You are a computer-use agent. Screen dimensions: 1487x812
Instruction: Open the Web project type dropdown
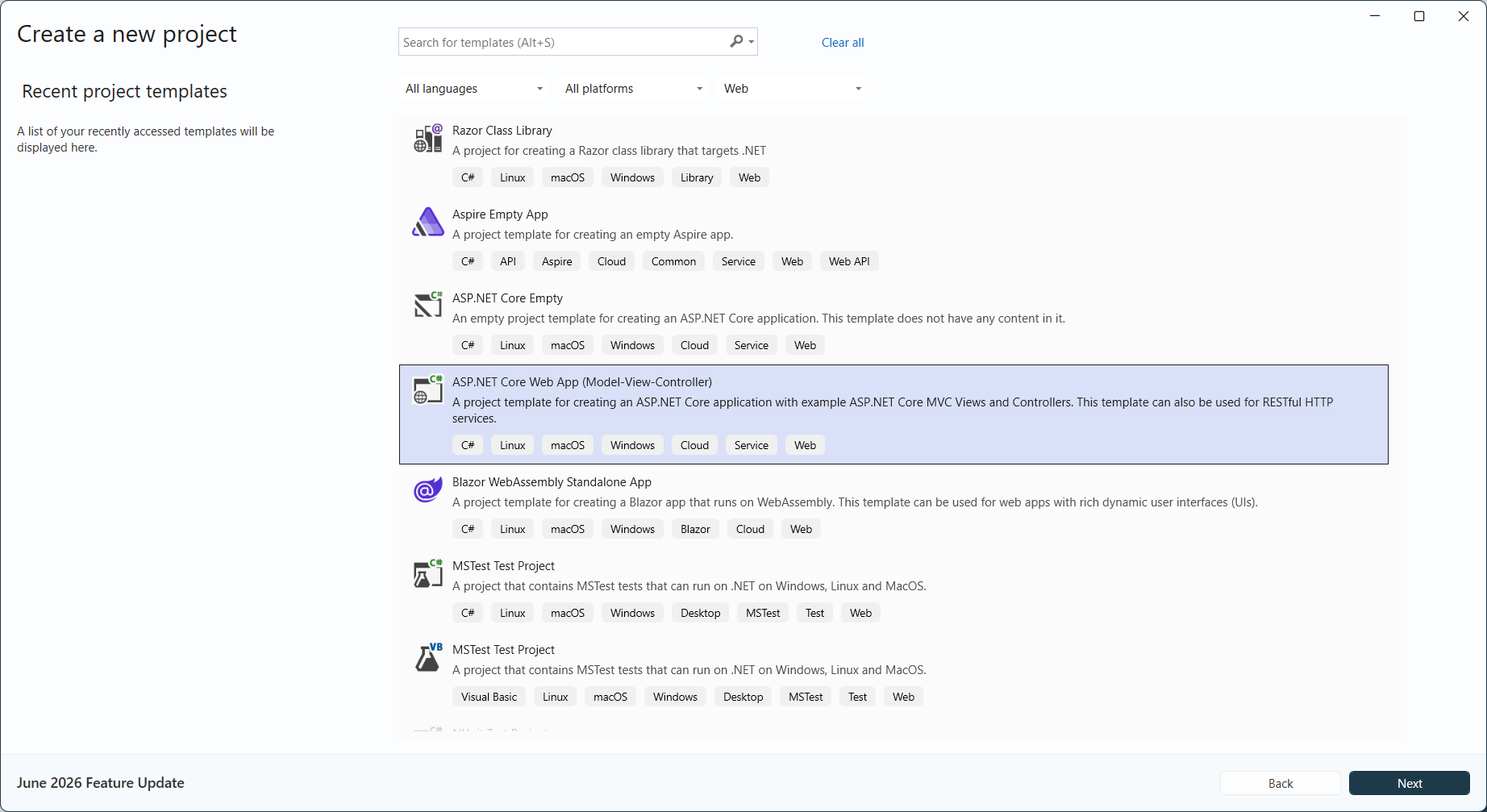(793, 89)
